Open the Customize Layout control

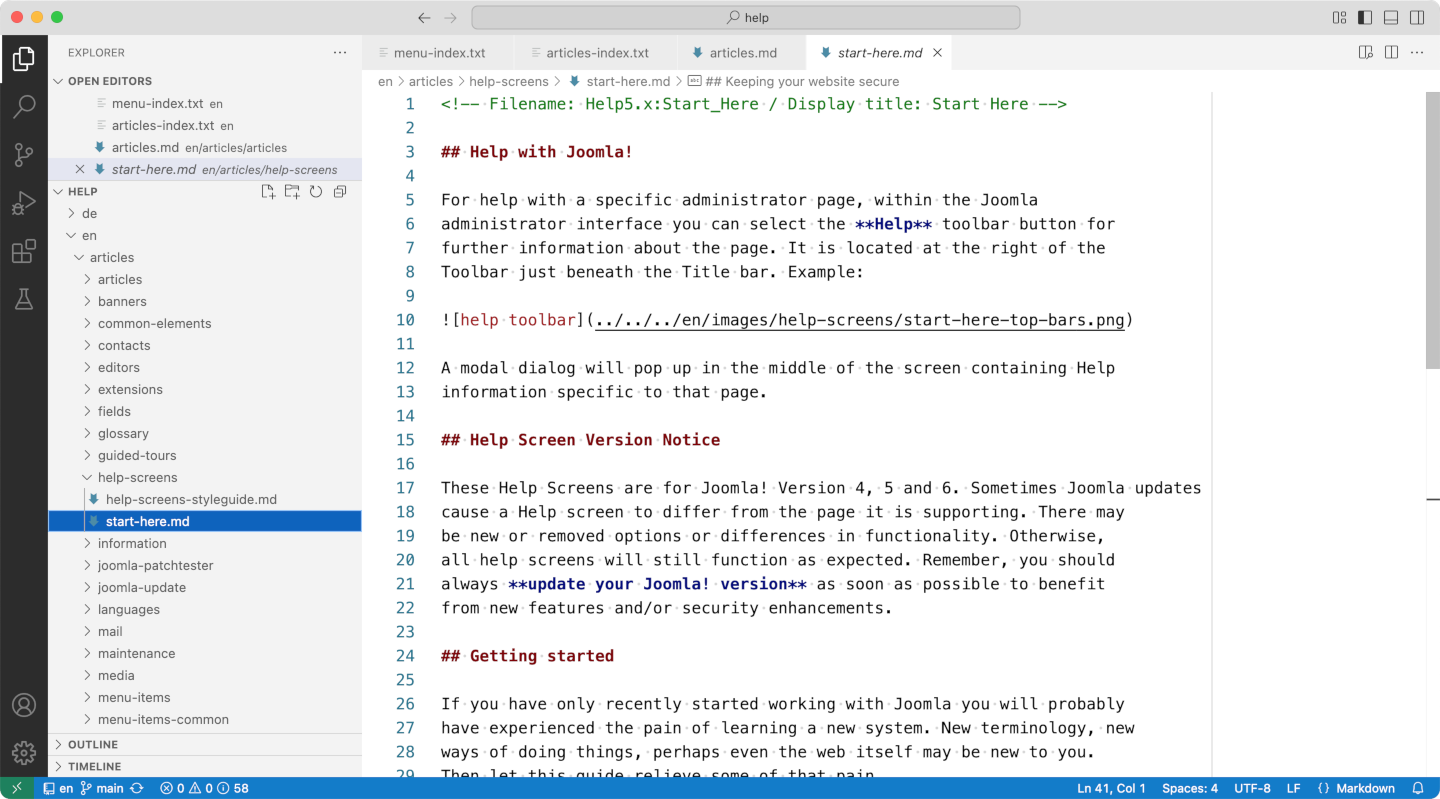click(1340, 17)
